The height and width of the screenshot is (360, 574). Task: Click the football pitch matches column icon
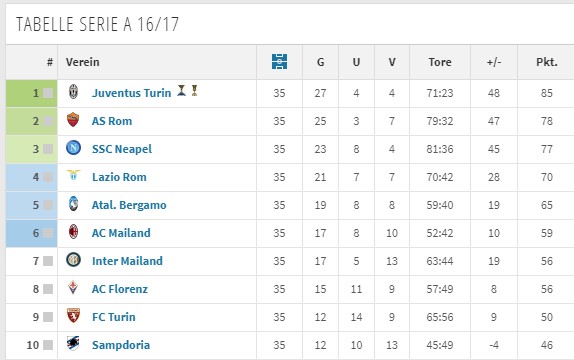(x=279, y=62)
